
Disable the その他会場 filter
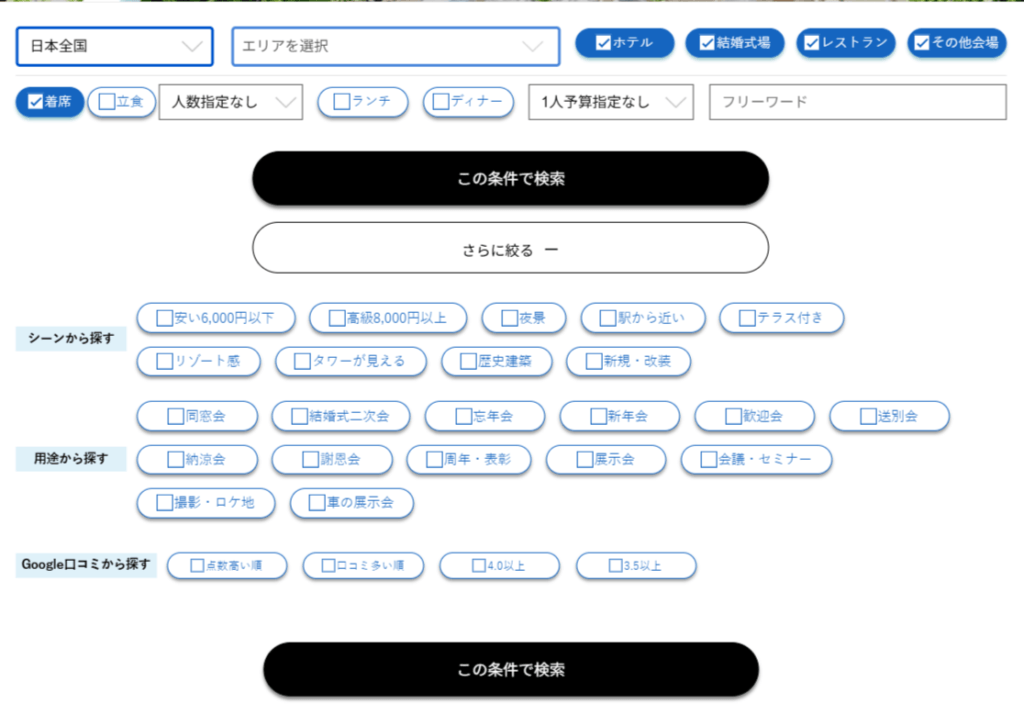coord(957,43)
